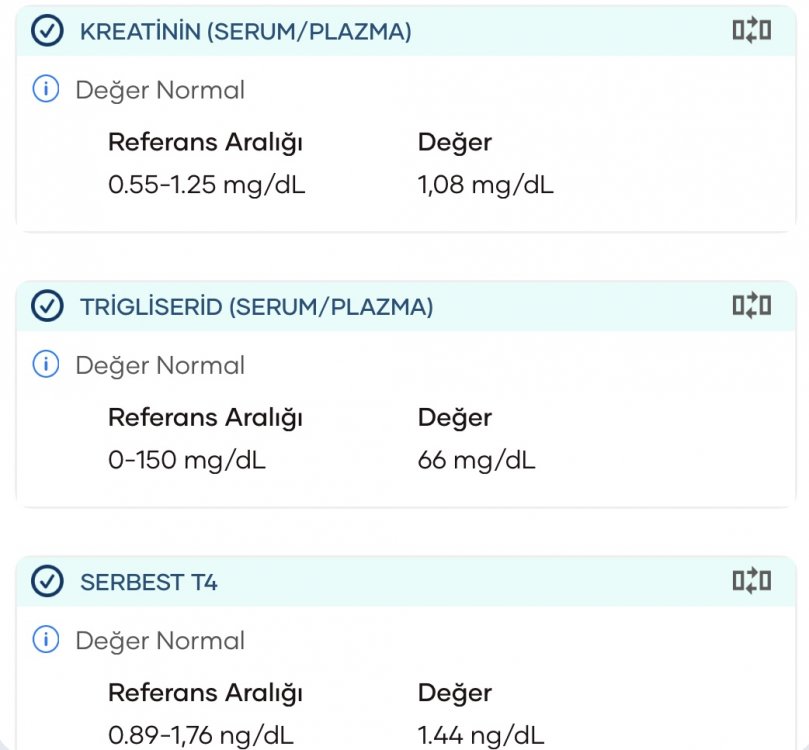Tap the info icon in Serbest T4 card
The width and height of the screenshot is (809, 750).
click(46, 640)
